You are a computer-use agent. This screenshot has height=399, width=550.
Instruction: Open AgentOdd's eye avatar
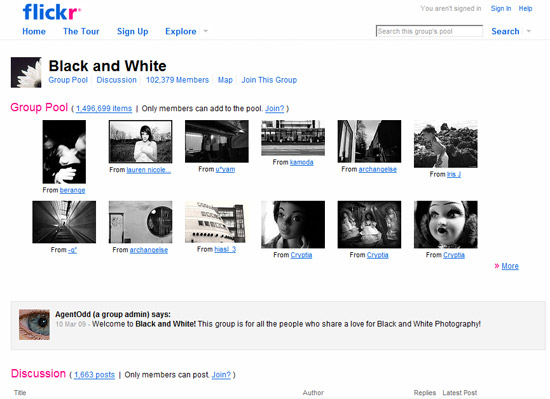point(34,325)
